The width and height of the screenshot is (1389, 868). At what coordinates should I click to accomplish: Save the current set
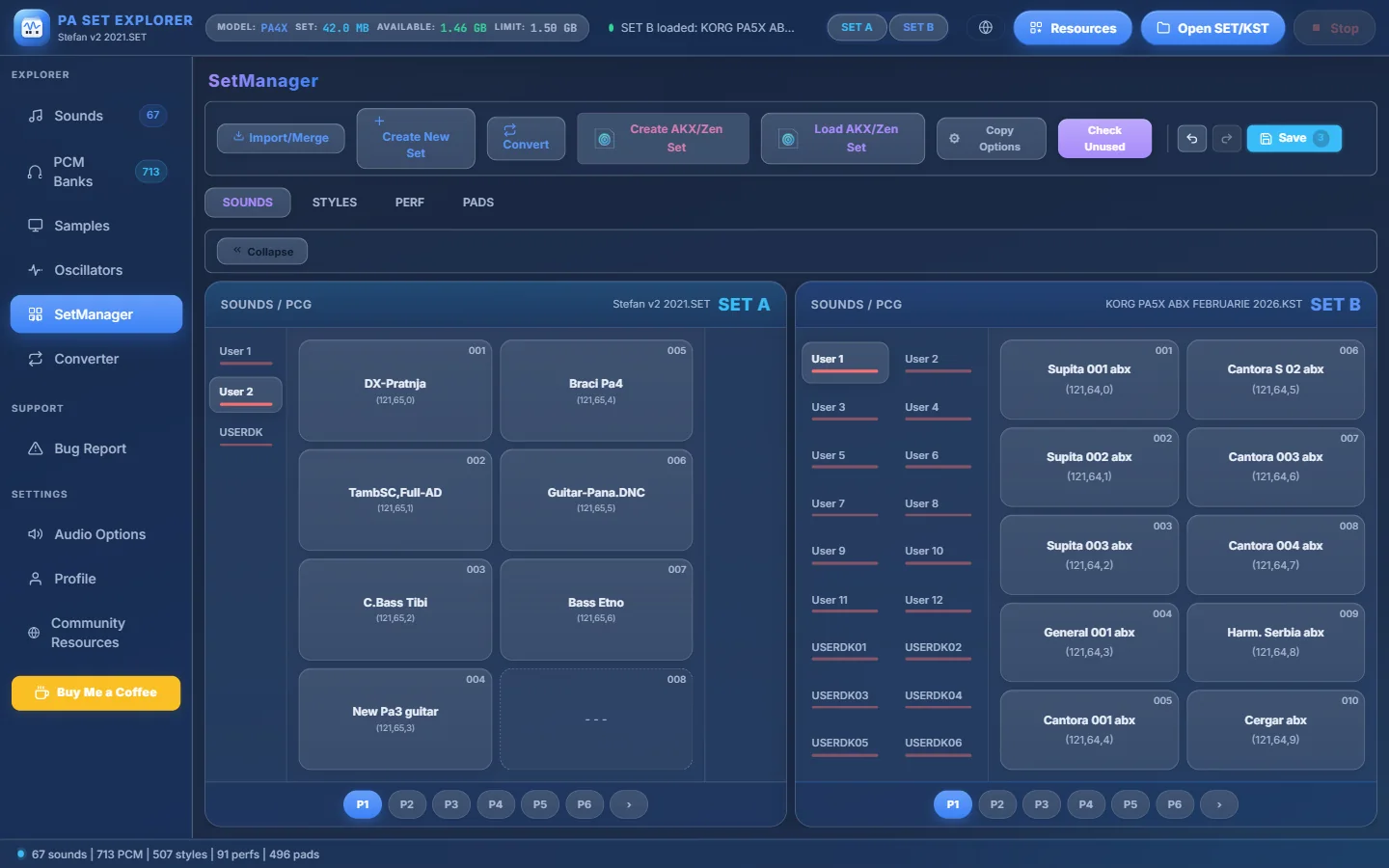(x=1294, y=139)
